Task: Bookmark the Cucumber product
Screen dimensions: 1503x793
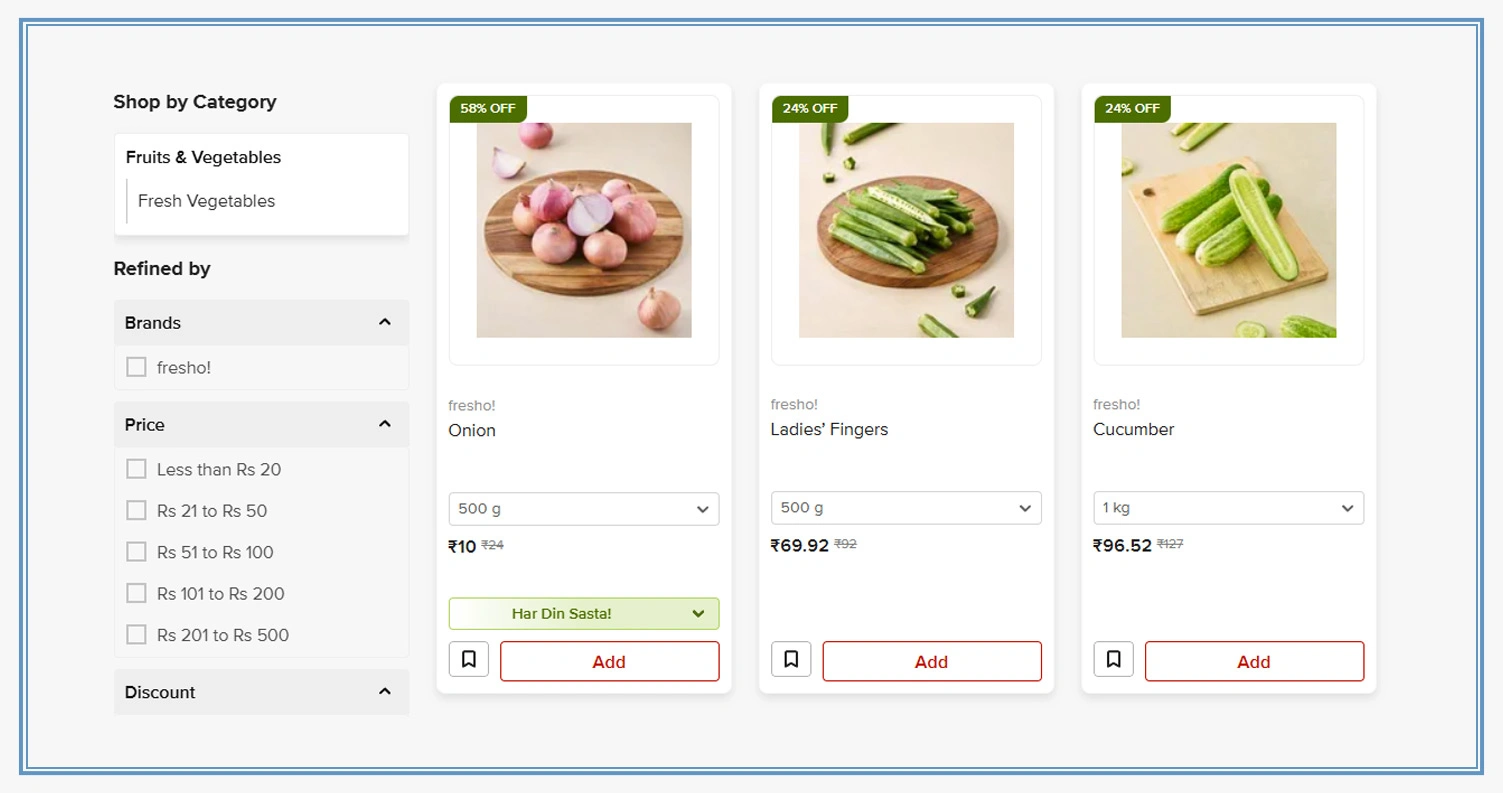Action: pos(1113,659)
